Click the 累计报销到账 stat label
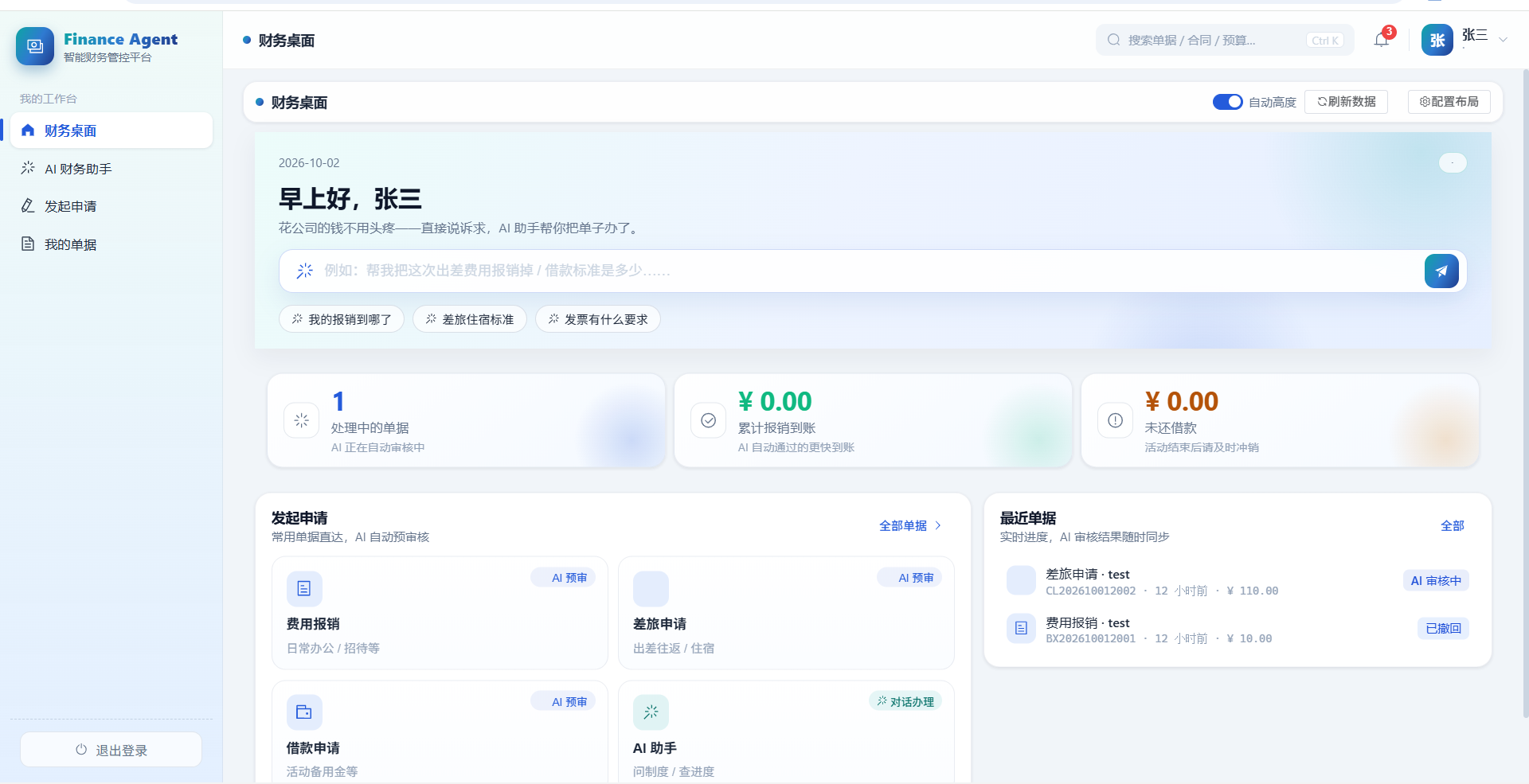Screen dimensions: 1529x784 [777, 427]
